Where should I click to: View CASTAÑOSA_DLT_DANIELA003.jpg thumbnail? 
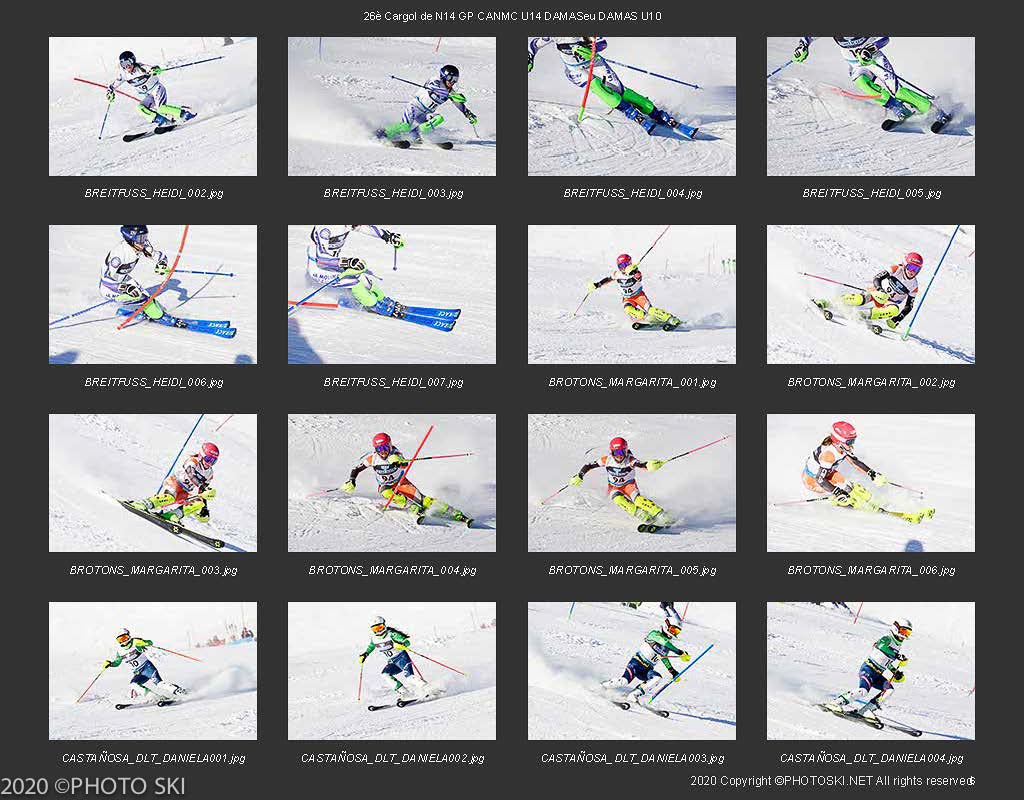coord(632,671)
